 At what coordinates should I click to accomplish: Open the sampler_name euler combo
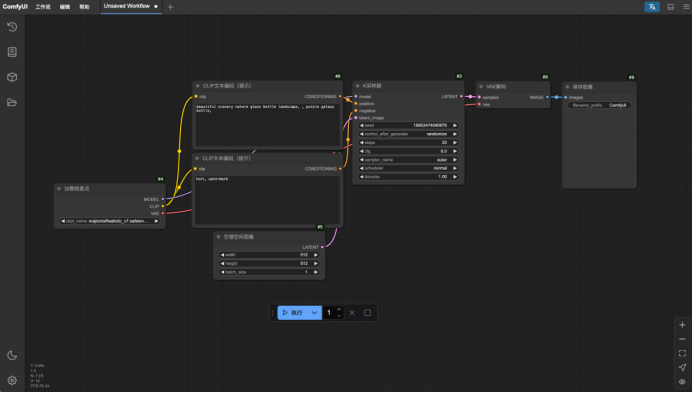point(408,160)
